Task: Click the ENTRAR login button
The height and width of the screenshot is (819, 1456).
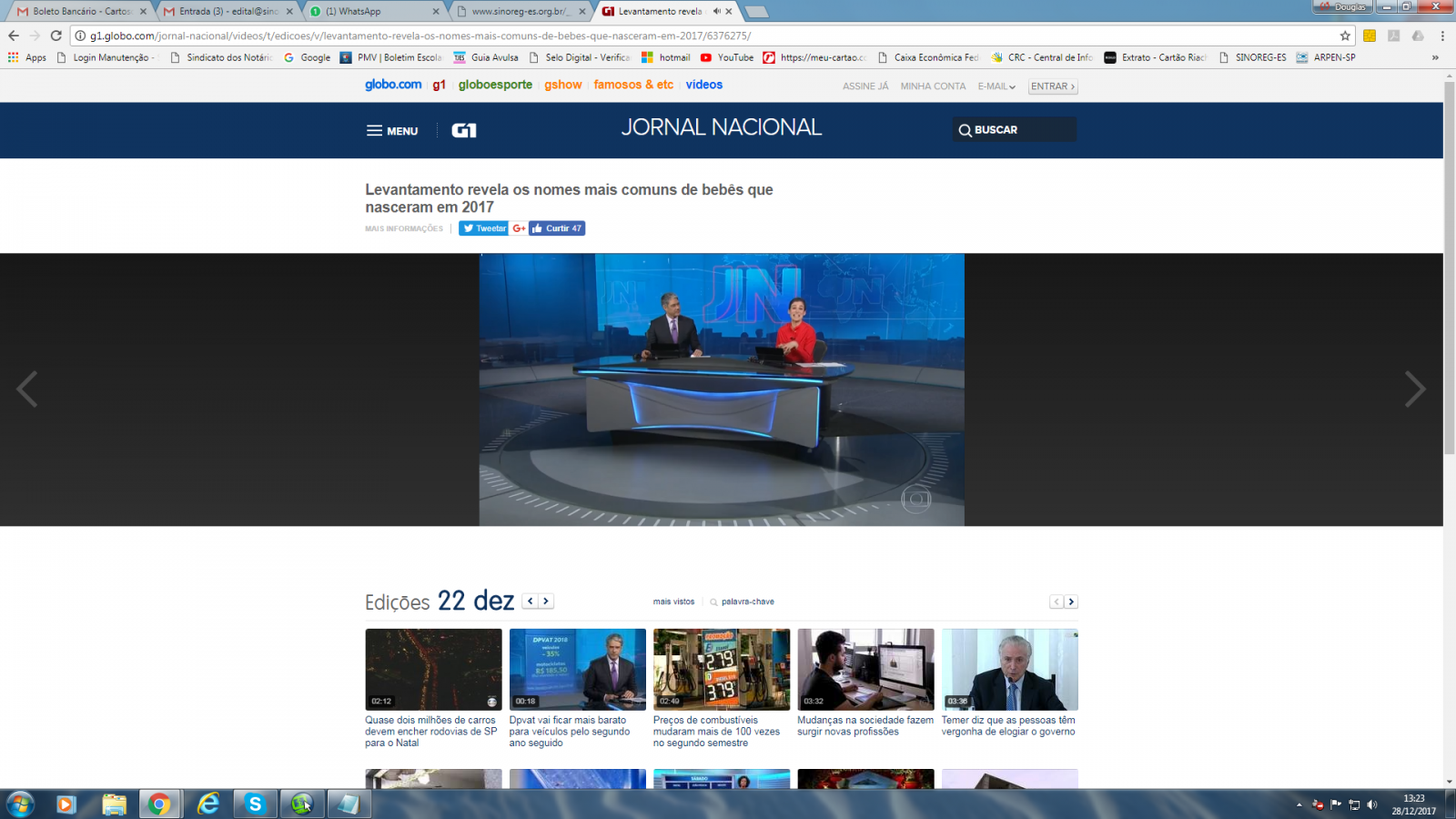Action: point(1053,86)
